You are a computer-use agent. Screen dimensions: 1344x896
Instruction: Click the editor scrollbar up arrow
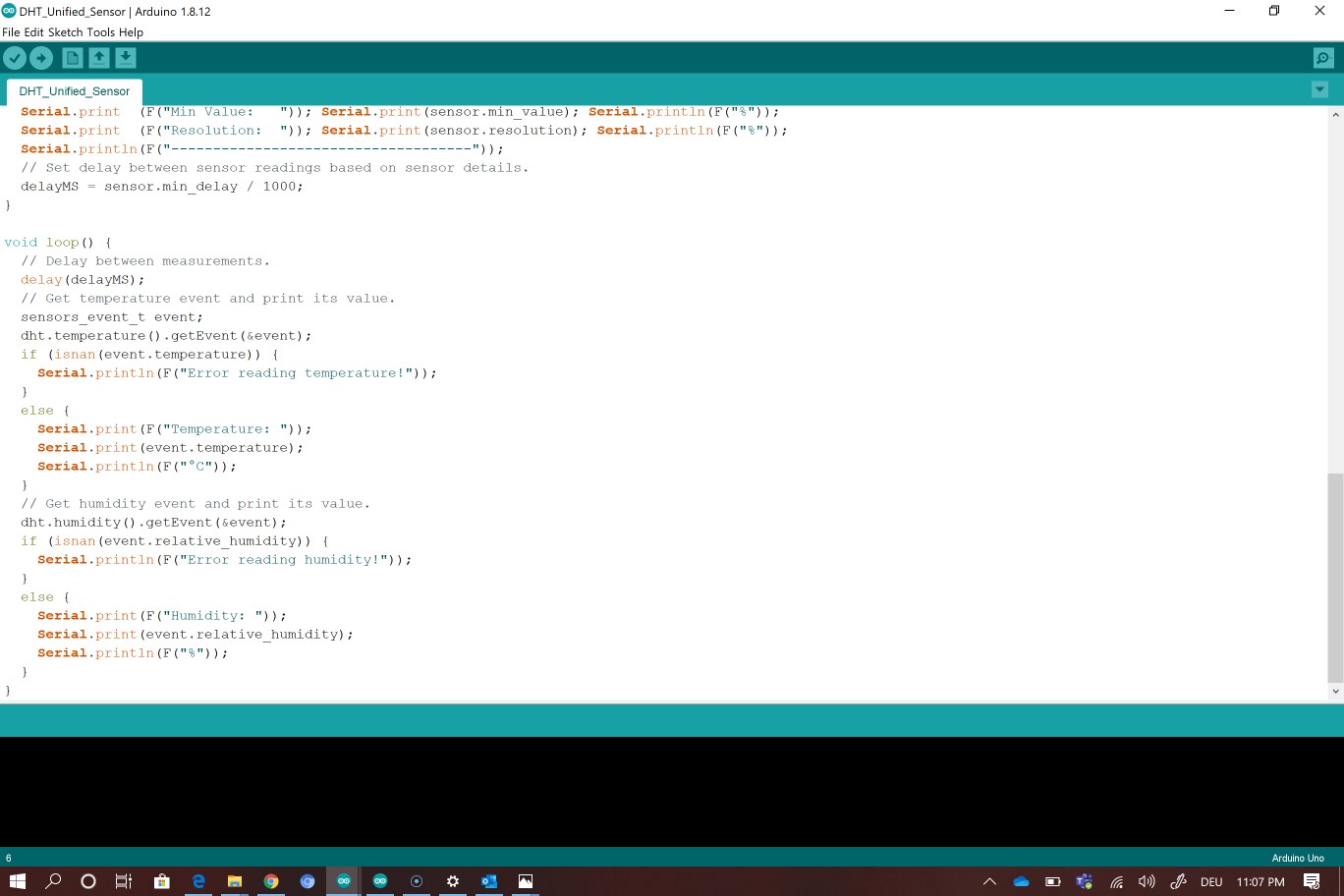point(1335,115)
